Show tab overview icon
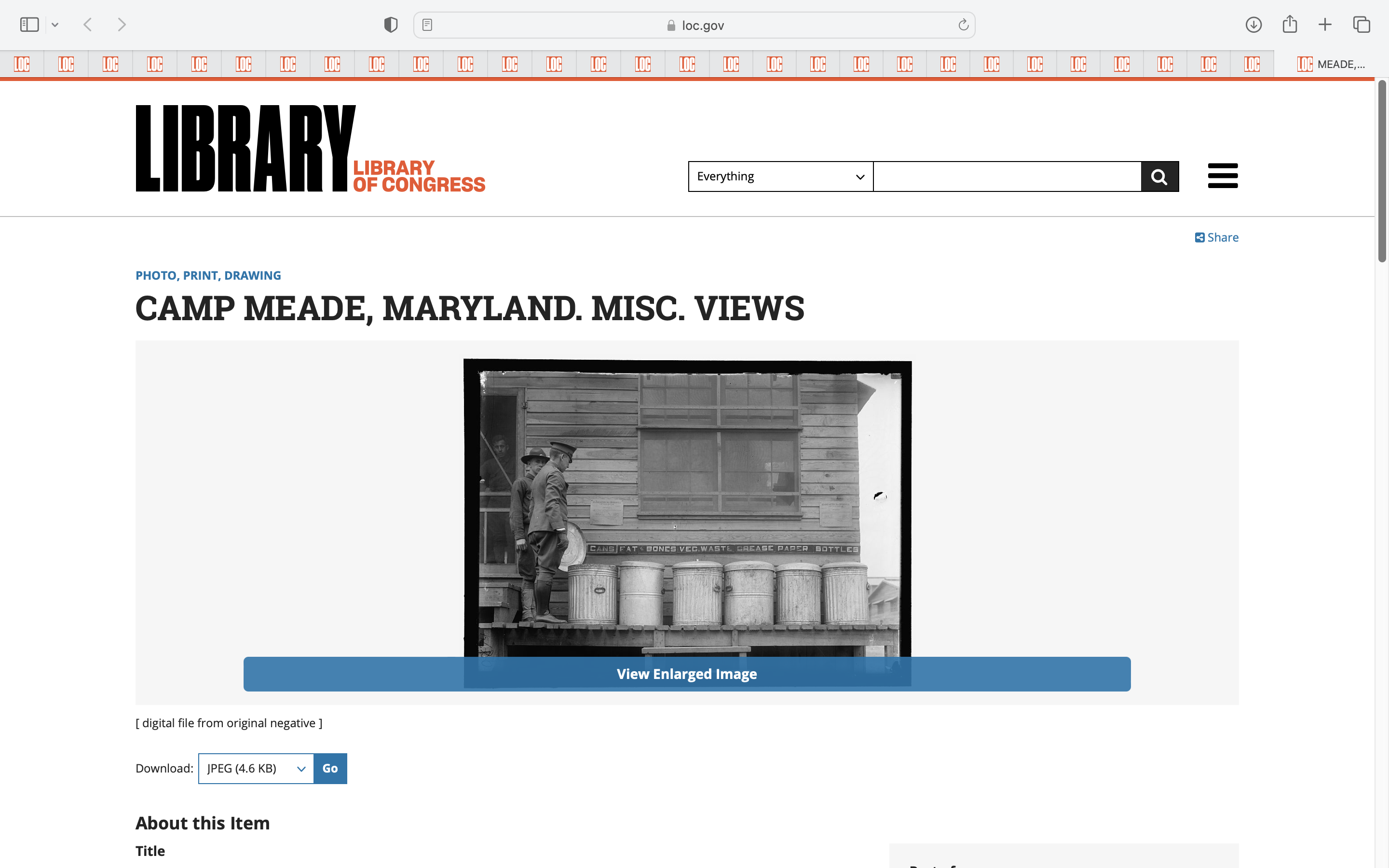Image resolution: width=1389 pixels, height=868 pixels. [x=1362, y=25]
